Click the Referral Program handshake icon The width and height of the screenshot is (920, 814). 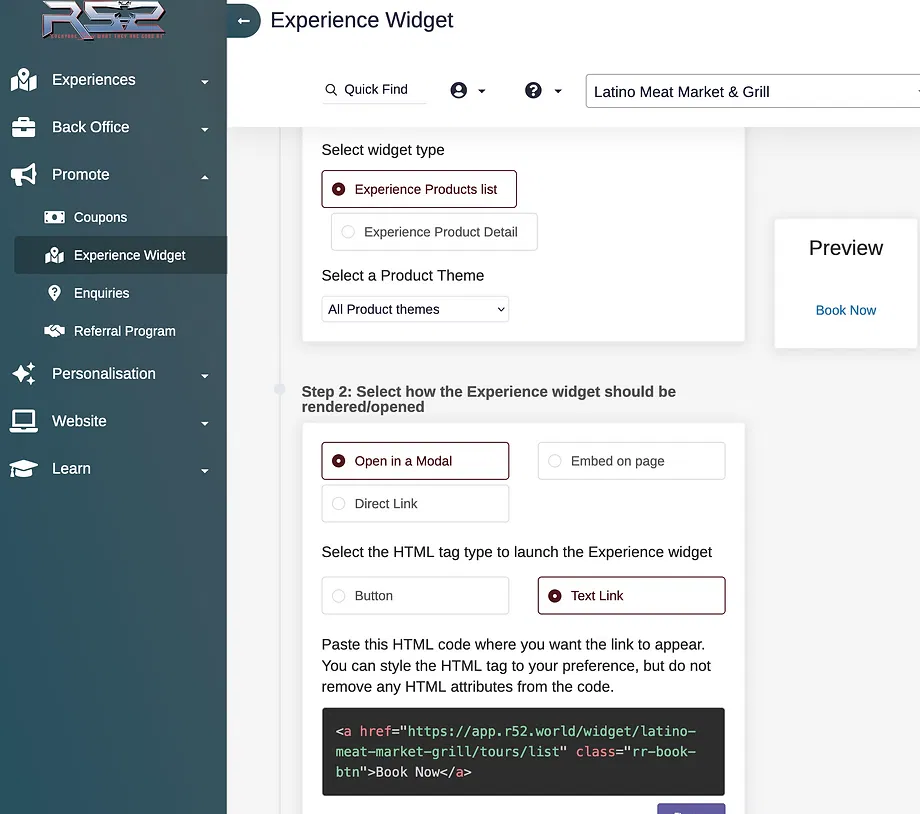click(55, 331)
